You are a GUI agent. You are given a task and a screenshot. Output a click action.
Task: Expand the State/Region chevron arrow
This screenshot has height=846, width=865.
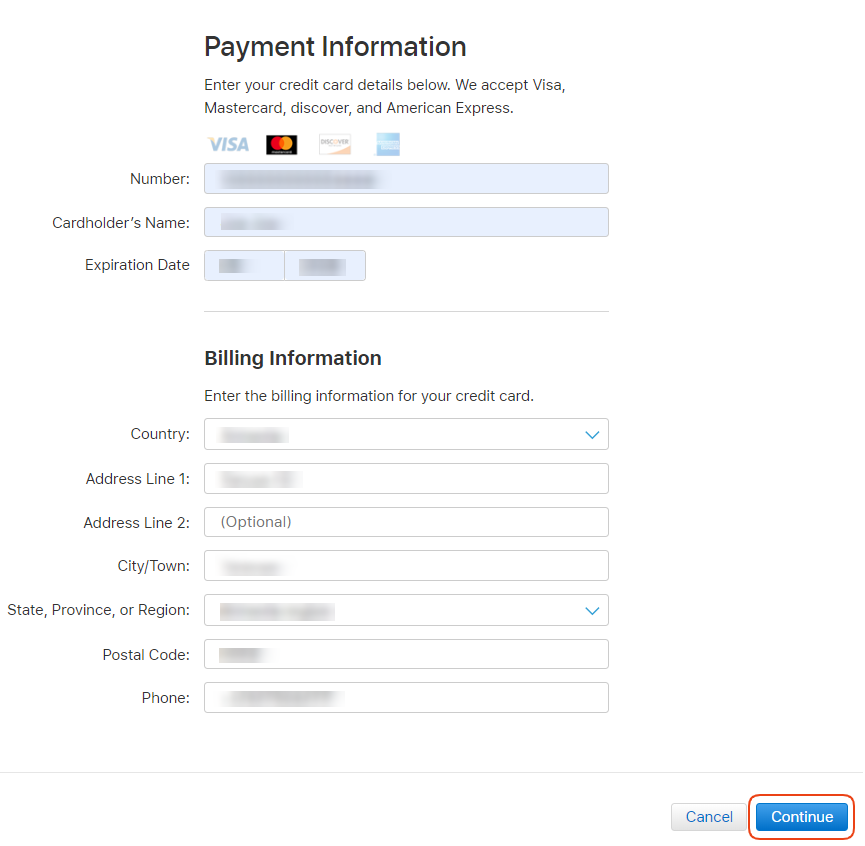click(592, 610)
